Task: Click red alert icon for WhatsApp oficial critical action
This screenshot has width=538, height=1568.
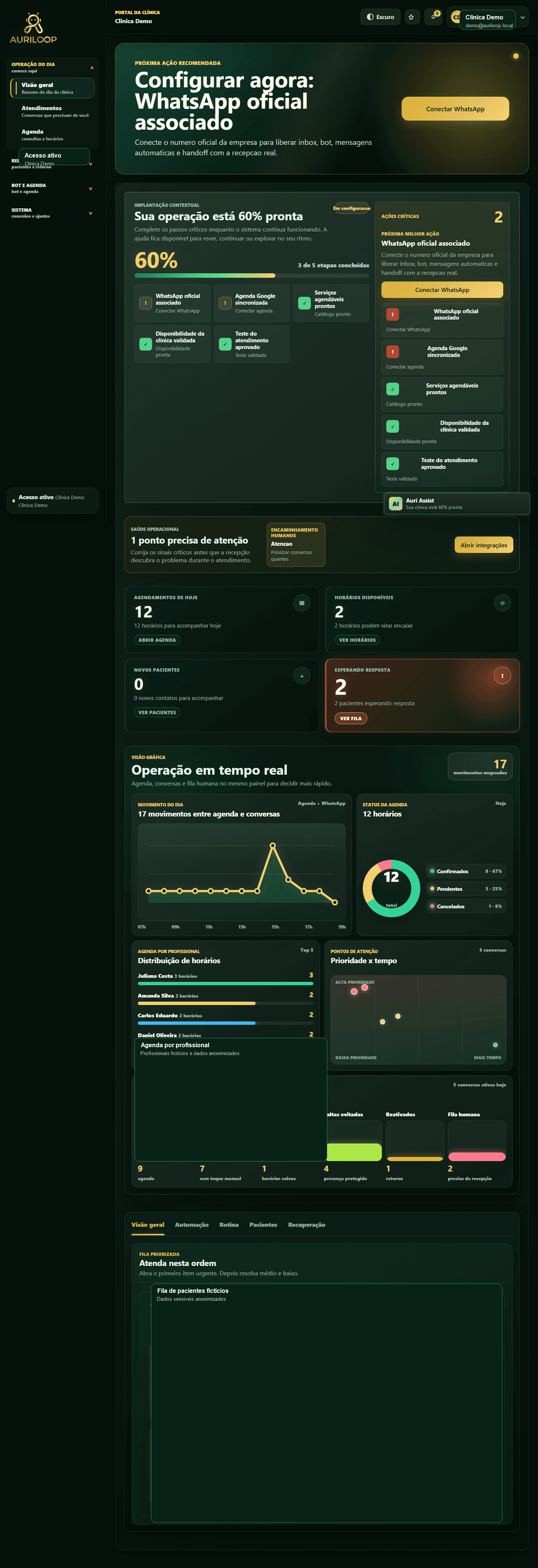Action: [392, 314]
